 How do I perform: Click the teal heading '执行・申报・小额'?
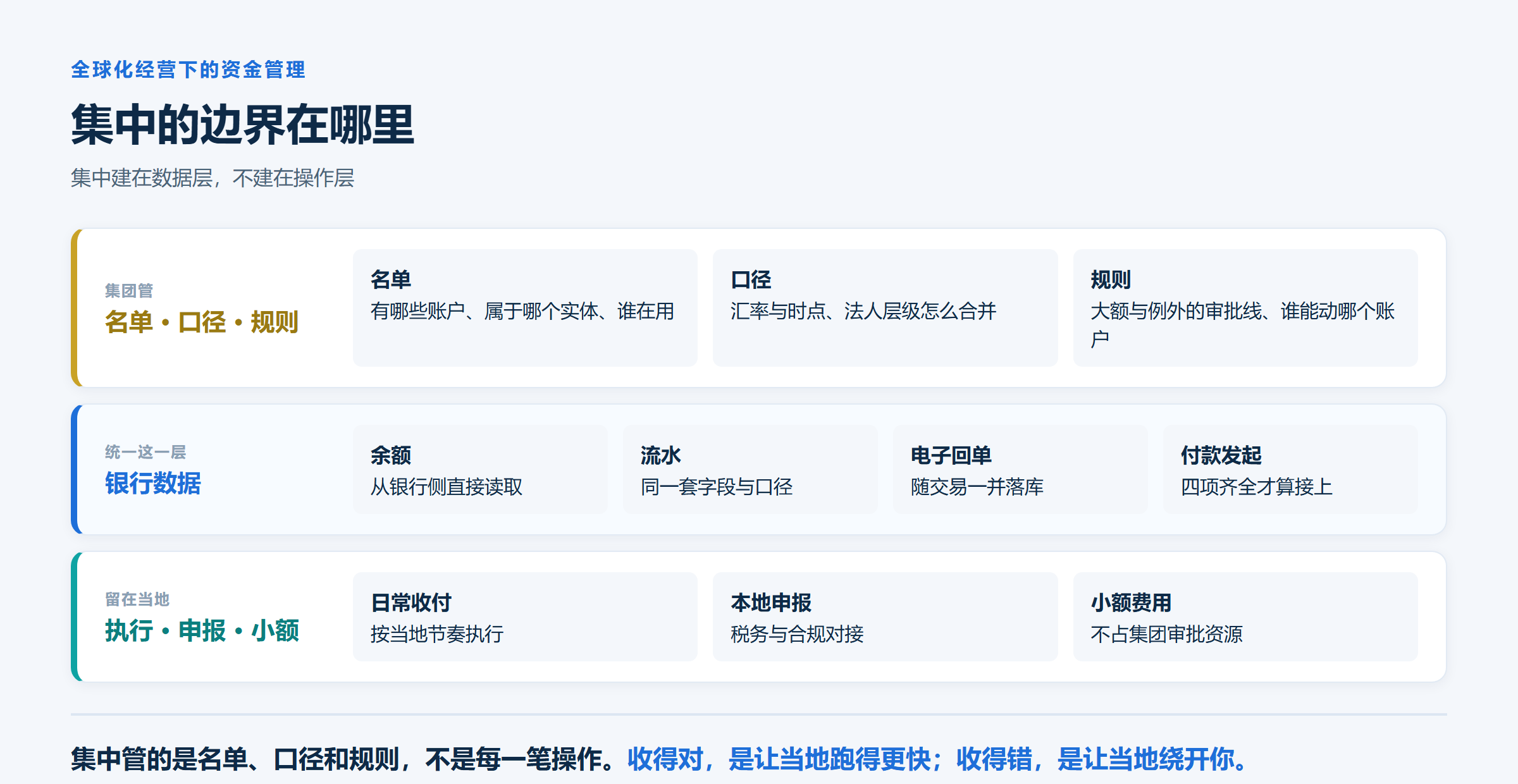202,630
